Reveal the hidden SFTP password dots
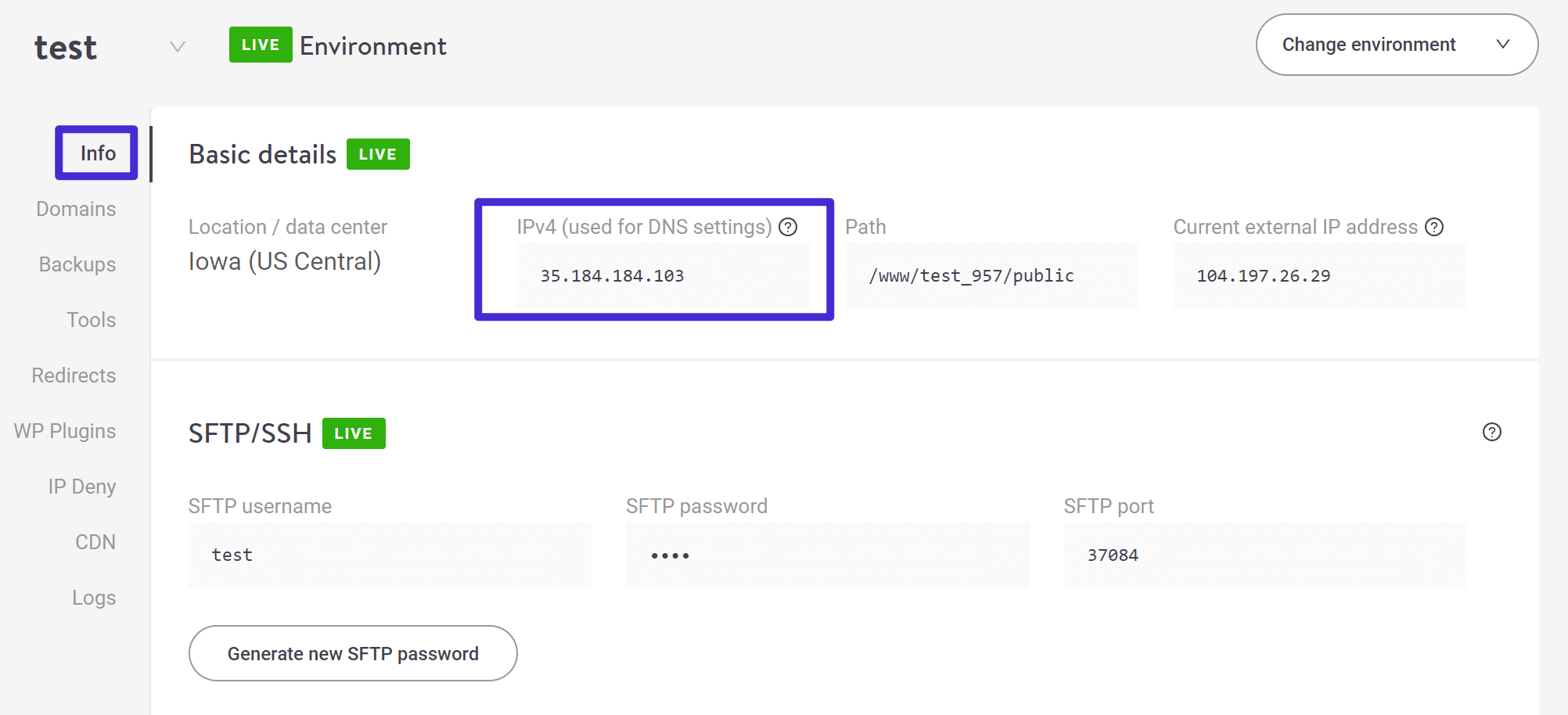Image resolution: width=1568 pixels, height=715 pixels. pyautogui.click(x=827, y=555)
